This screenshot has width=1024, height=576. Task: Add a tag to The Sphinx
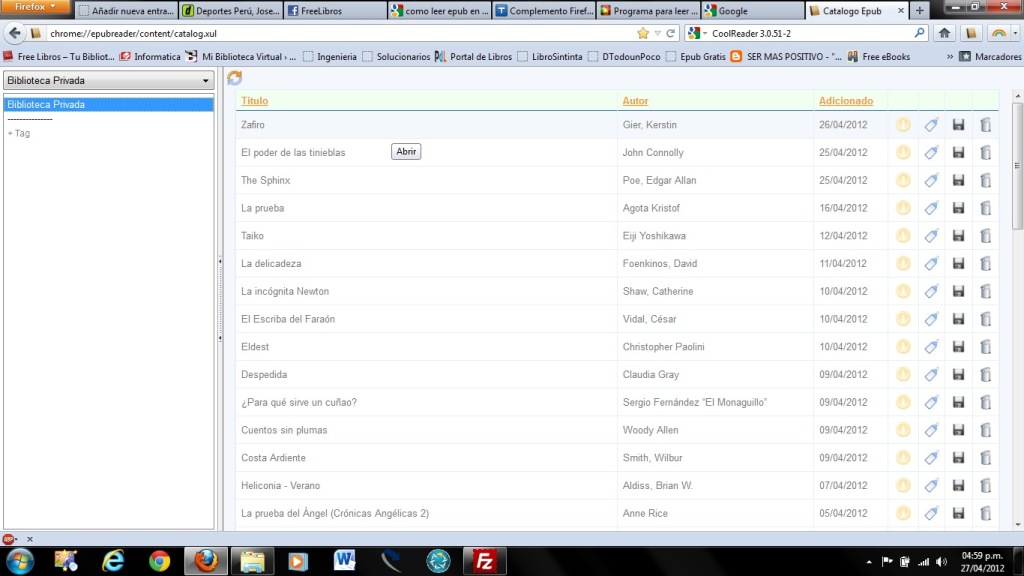point(931,180)
